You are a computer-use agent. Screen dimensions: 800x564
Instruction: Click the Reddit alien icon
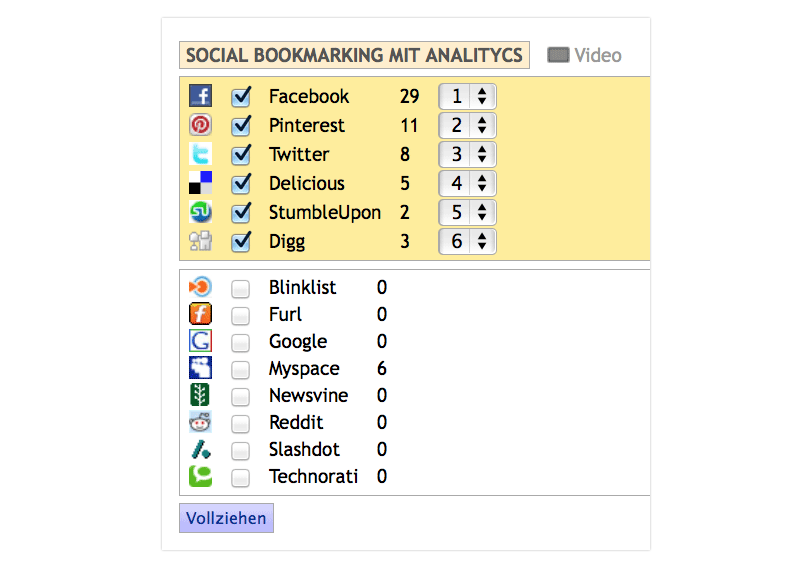[x=201, y=422]
